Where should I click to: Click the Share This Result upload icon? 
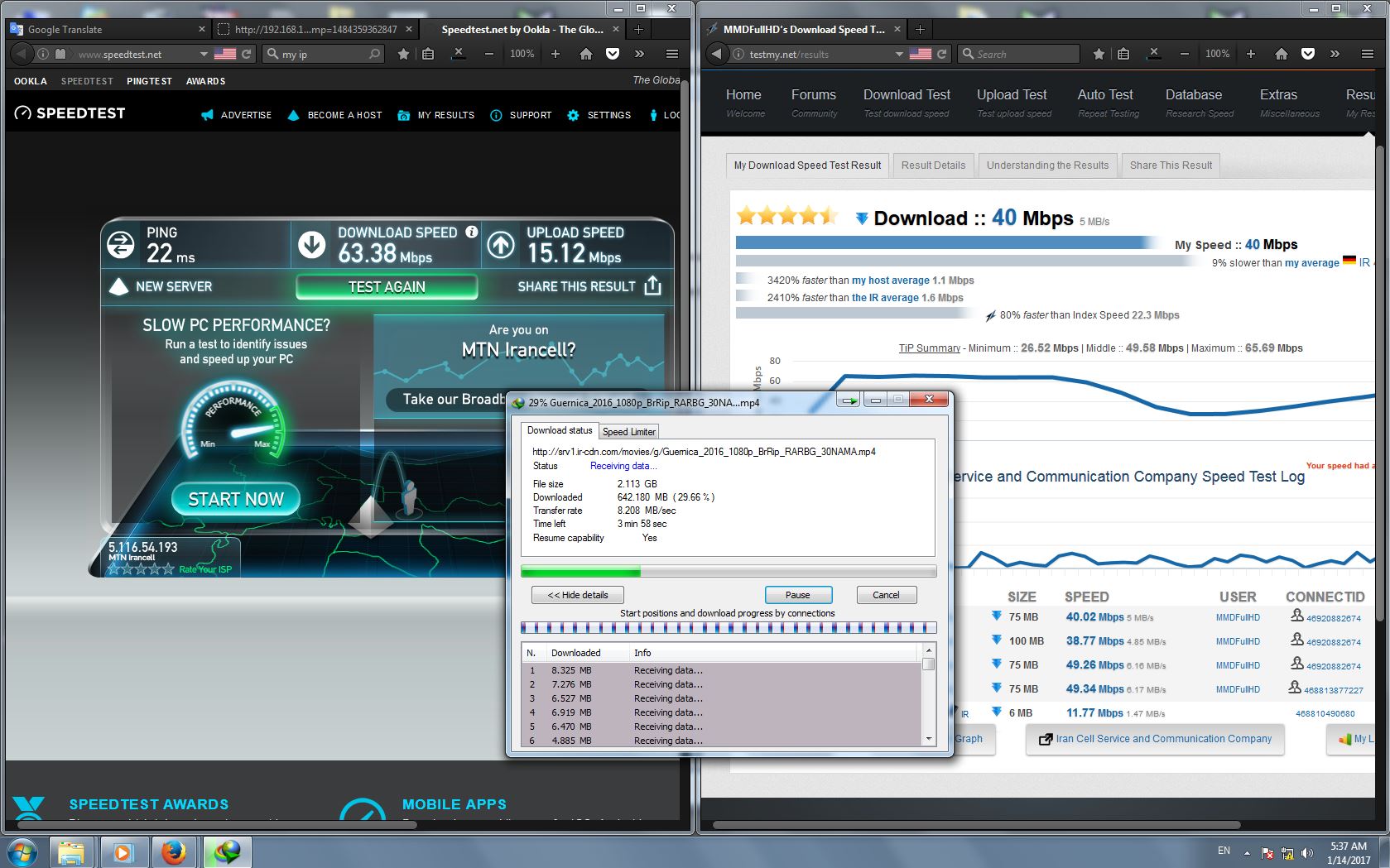pyautogui.click(x=653, y=285)
